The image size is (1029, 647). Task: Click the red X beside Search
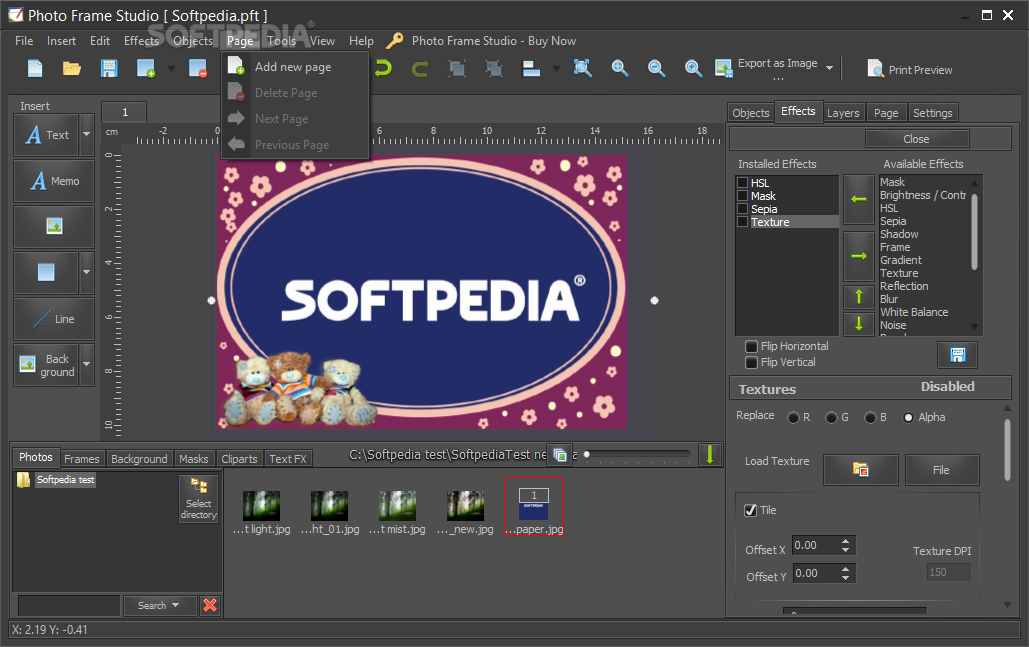click(210, 605)
